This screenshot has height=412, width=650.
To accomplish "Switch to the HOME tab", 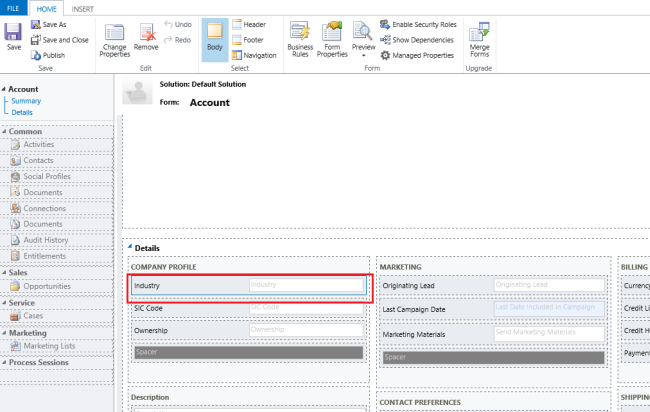I will point(46,9).
